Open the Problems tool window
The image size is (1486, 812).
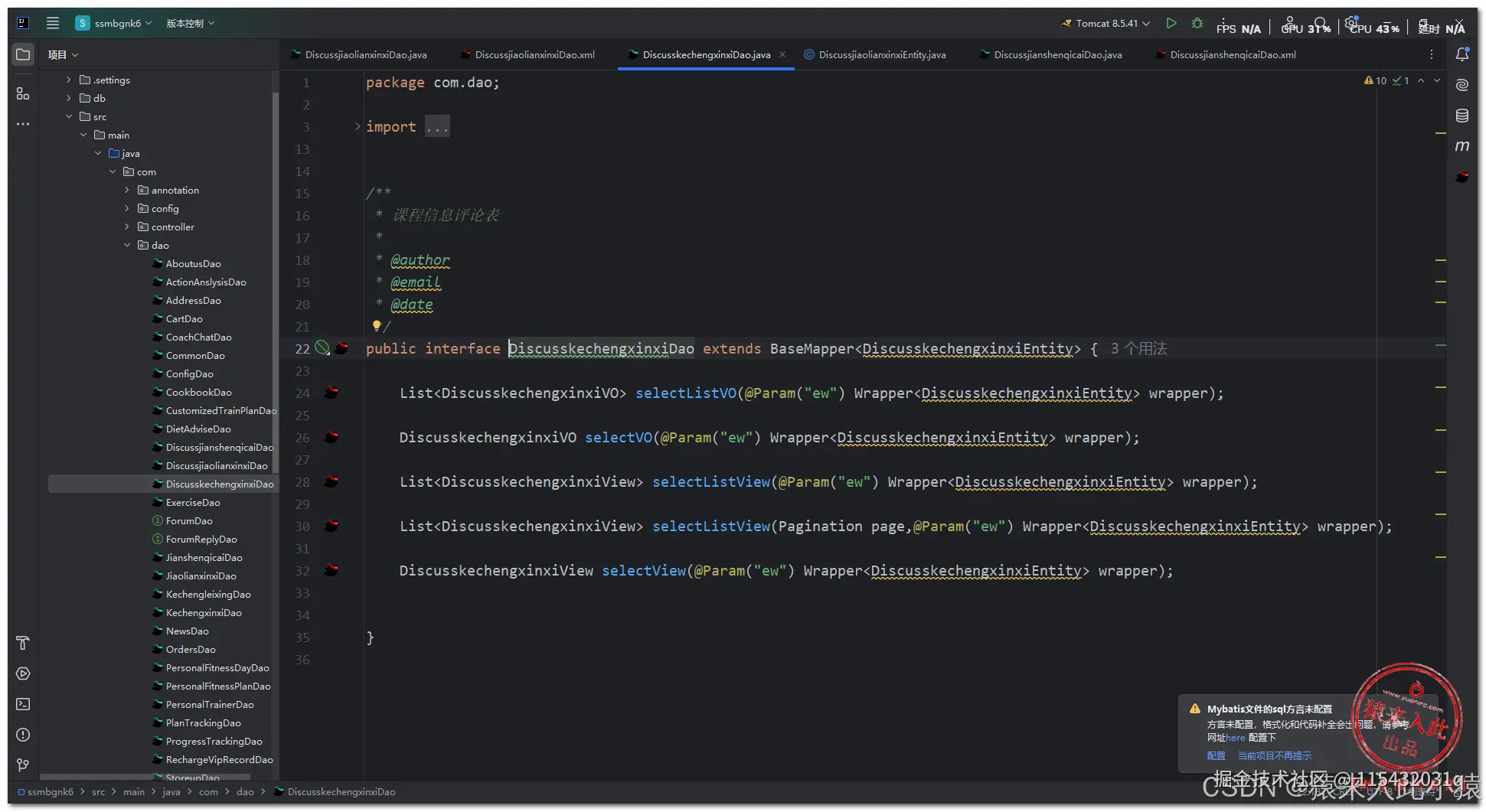23,735
